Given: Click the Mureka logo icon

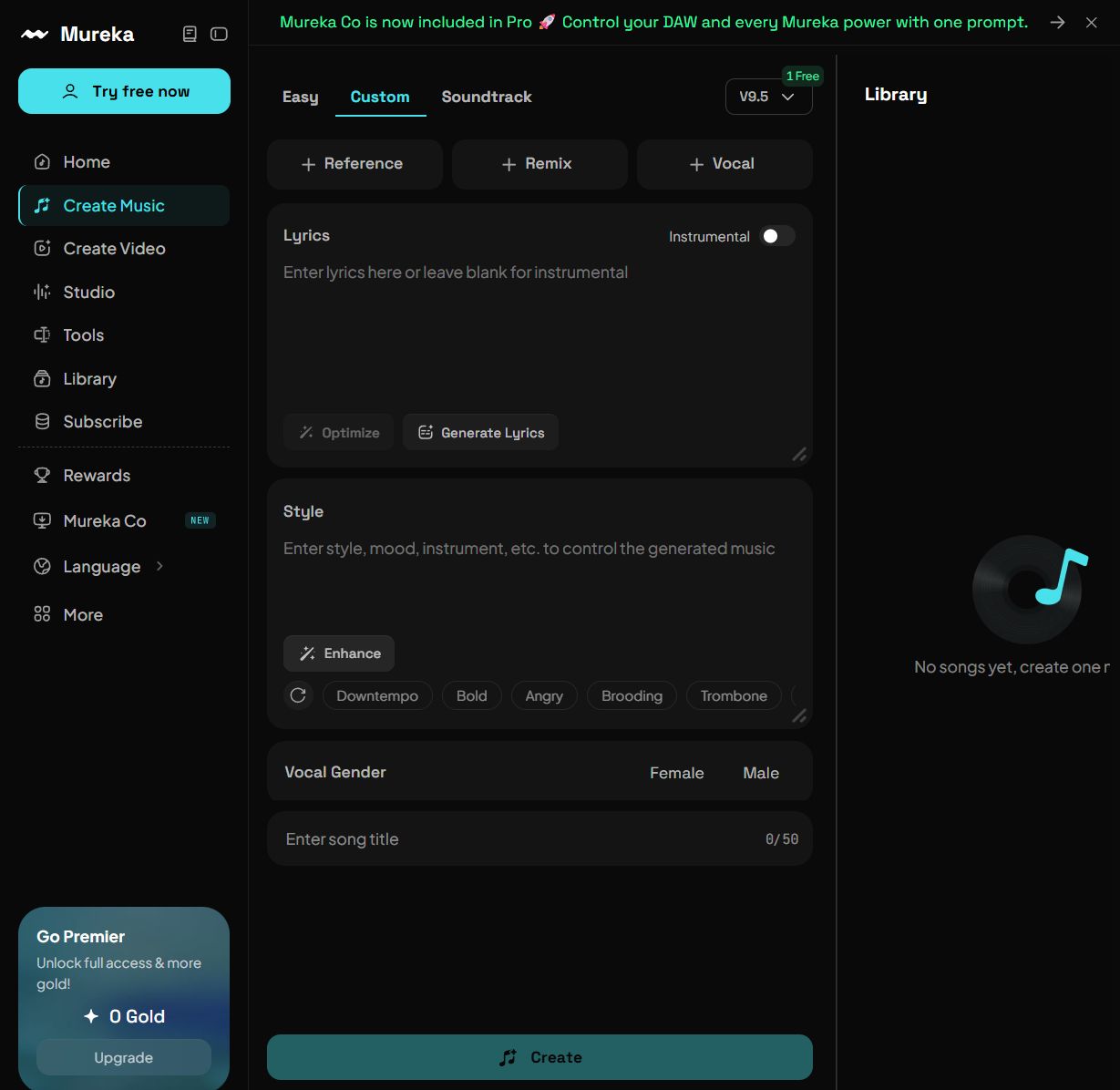Looking at the screenshot, I should point(35,35).
